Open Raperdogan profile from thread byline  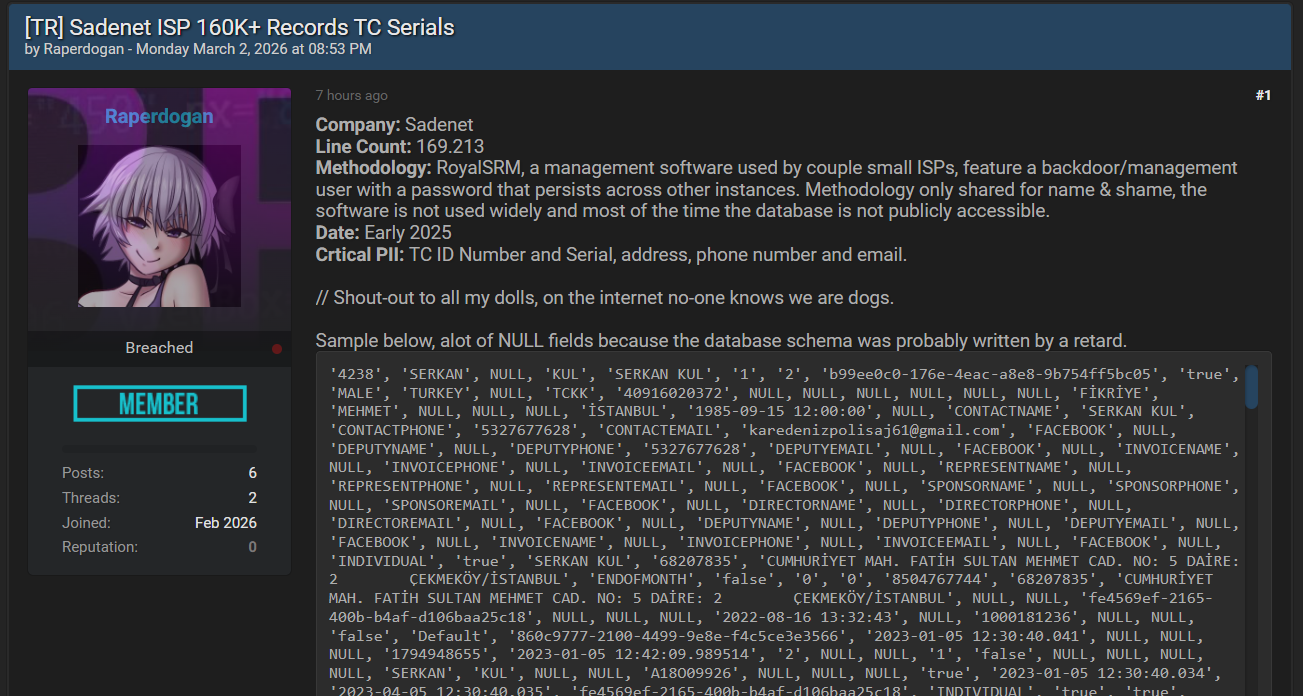[x=85, y=48]
